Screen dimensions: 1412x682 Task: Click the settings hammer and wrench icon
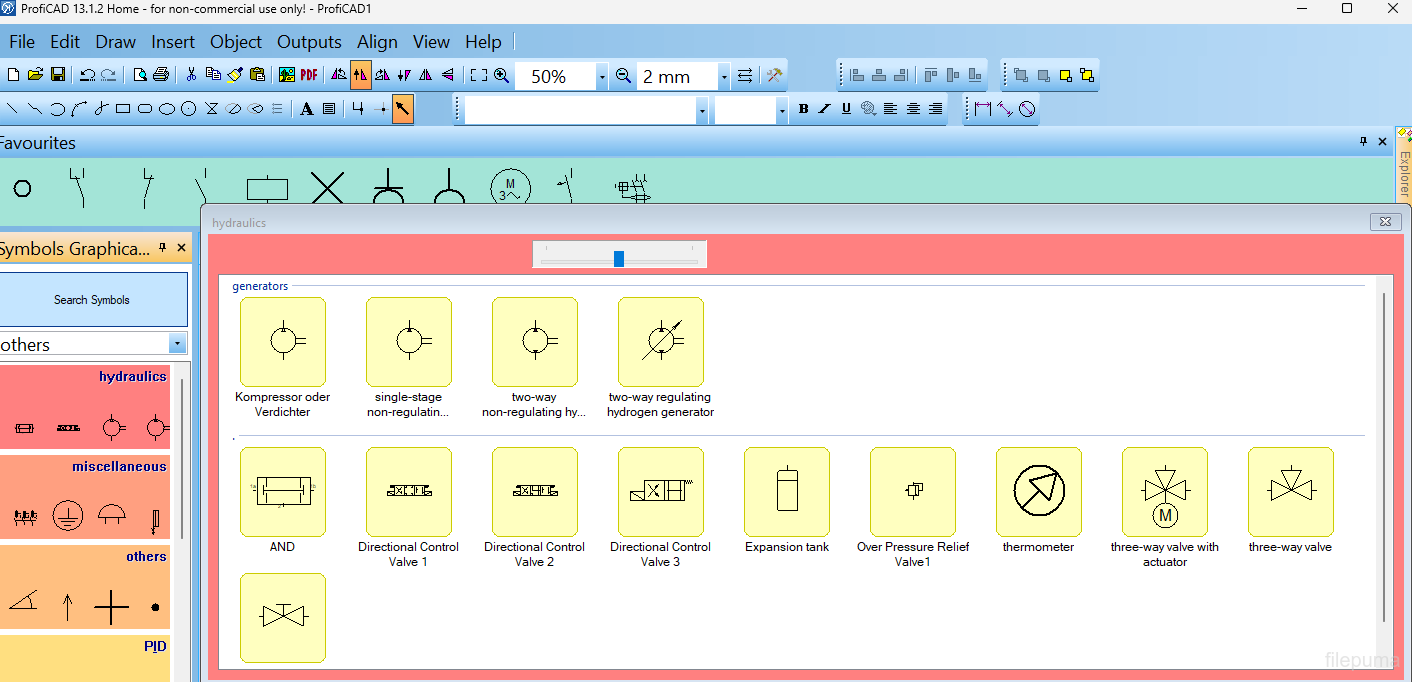(774, 76)
